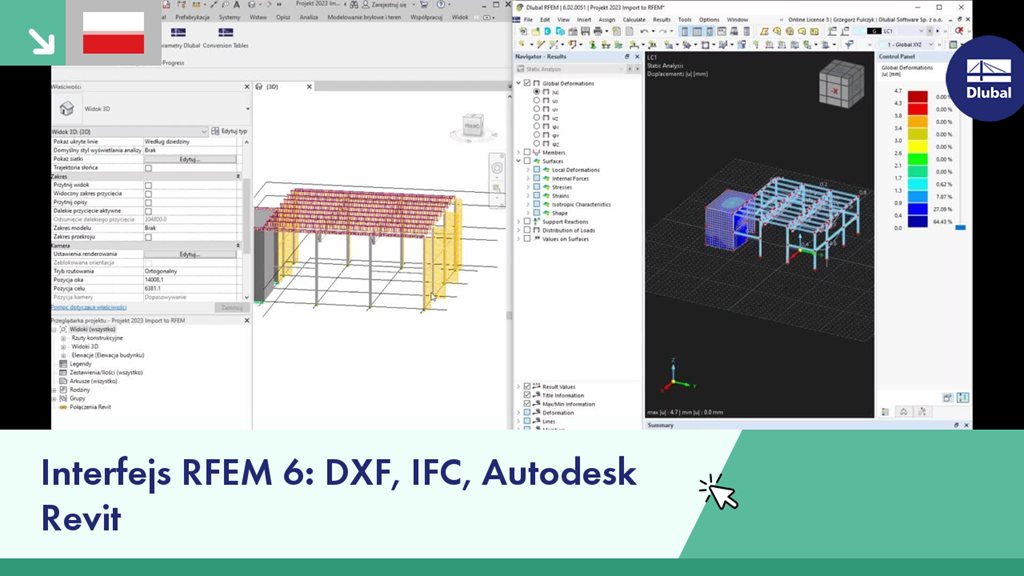Viewport: 1024px width, 576px height.
Task: Click the New model icon in RFEM toolbar
Action: coord(523,31)
